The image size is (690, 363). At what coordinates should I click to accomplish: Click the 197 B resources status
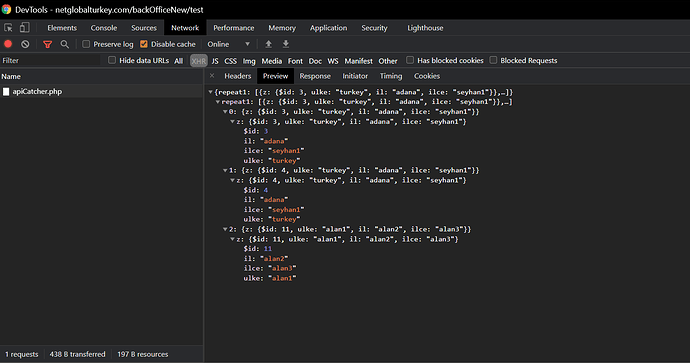[143, 354]
